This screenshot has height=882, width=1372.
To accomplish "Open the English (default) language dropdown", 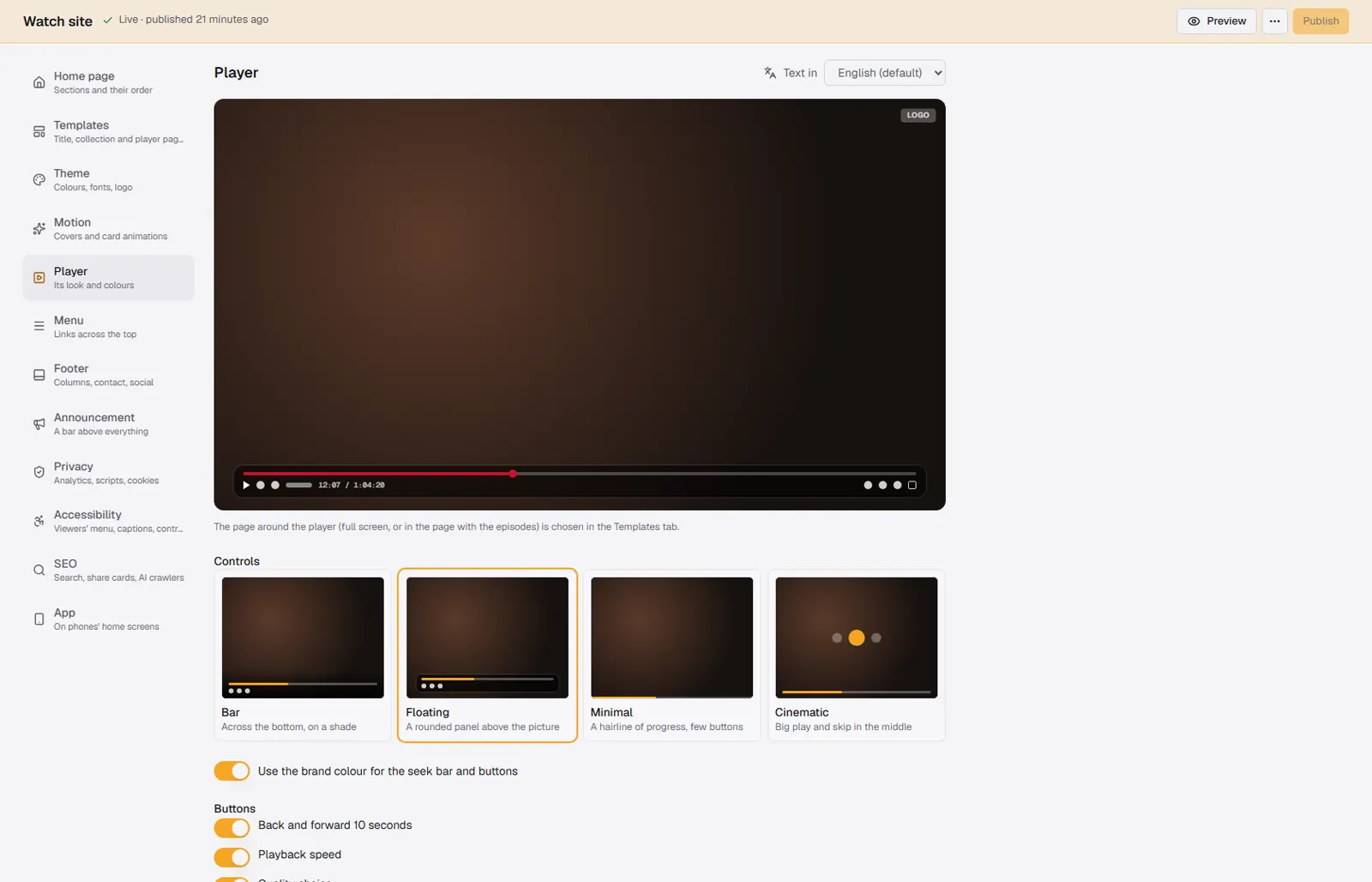I will point(884,73).
